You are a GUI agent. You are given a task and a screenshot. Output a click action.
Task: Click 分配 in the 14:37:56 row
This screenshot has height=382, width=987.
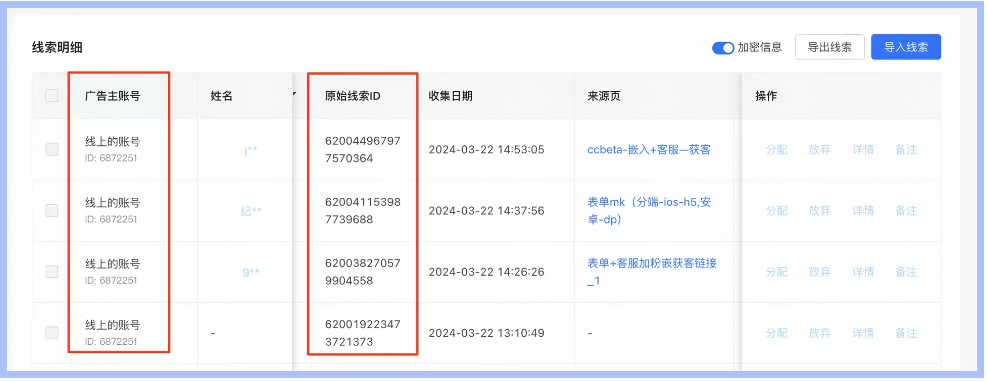pos(776,211)
